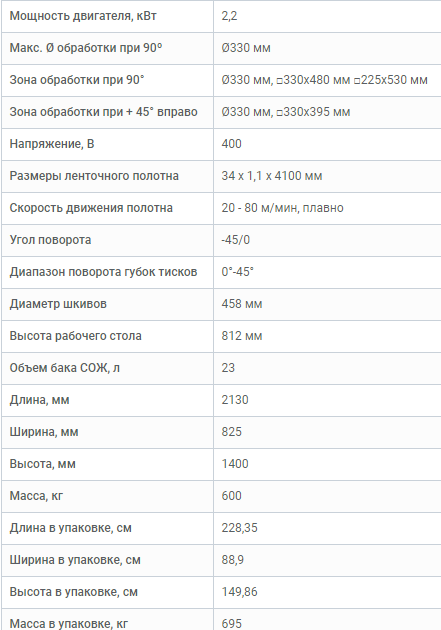The image size is (441, 630).
Task: Click the 'Высота рабочего стола' label
Action: 76,336
